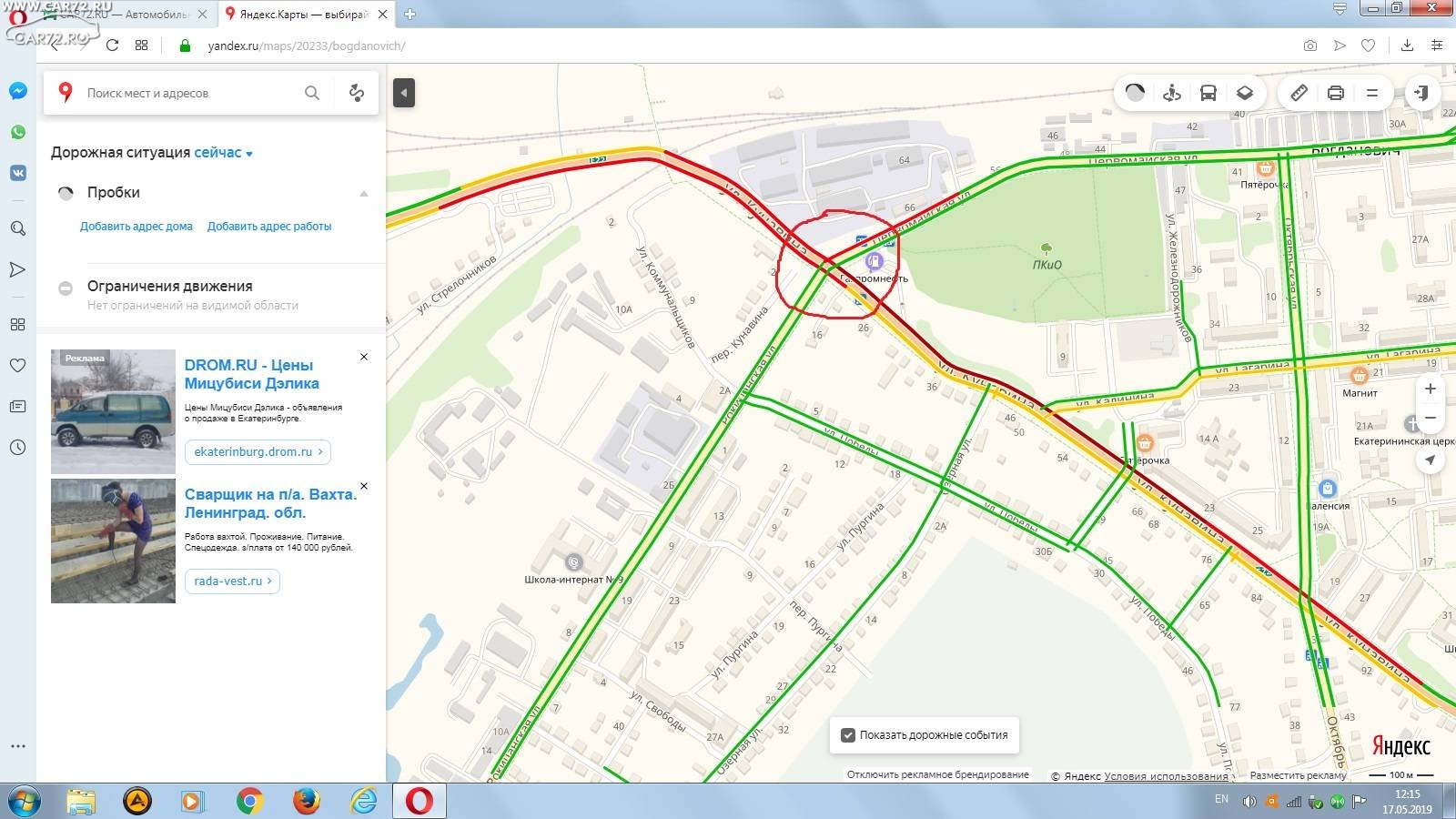Show public transport bus layer
Viewport: 1456px width, 819px height.
coord(1208,93)
